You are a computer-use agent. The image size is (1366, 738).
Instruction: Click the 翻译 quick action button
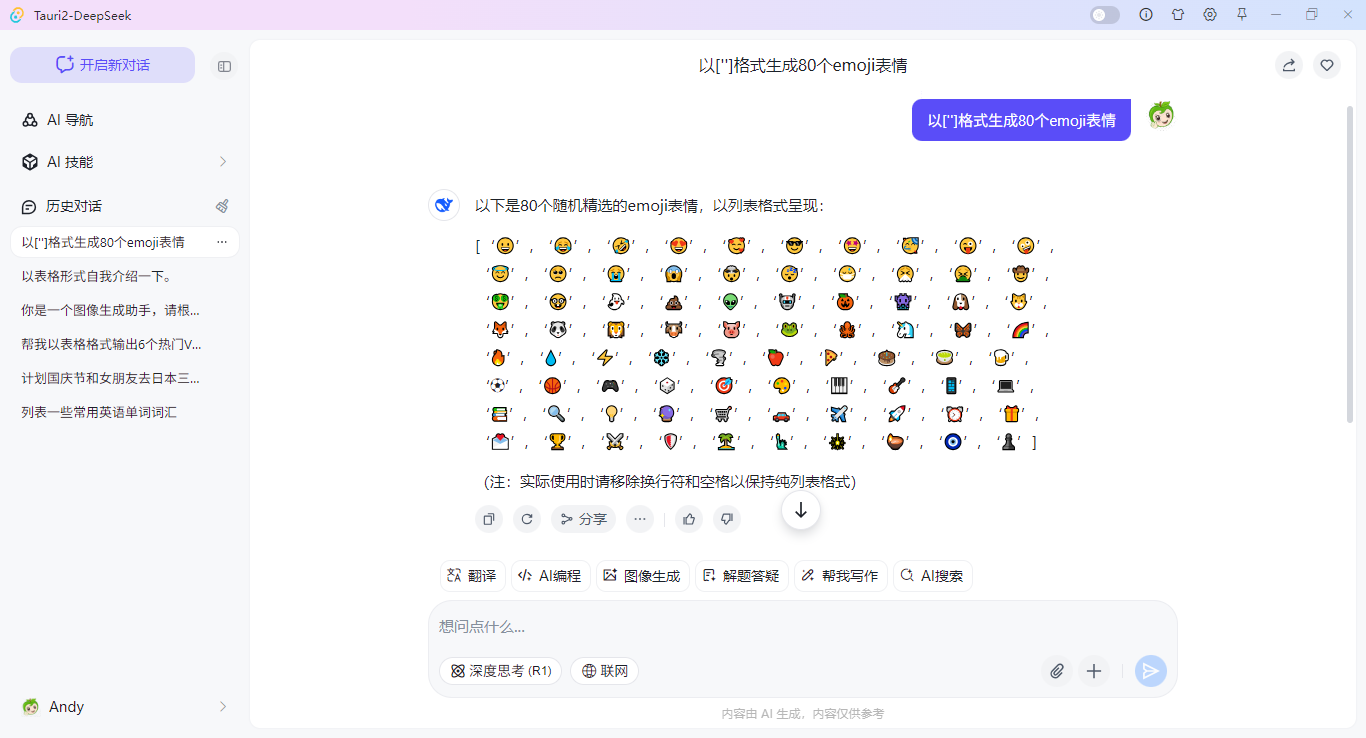(472, 576)
